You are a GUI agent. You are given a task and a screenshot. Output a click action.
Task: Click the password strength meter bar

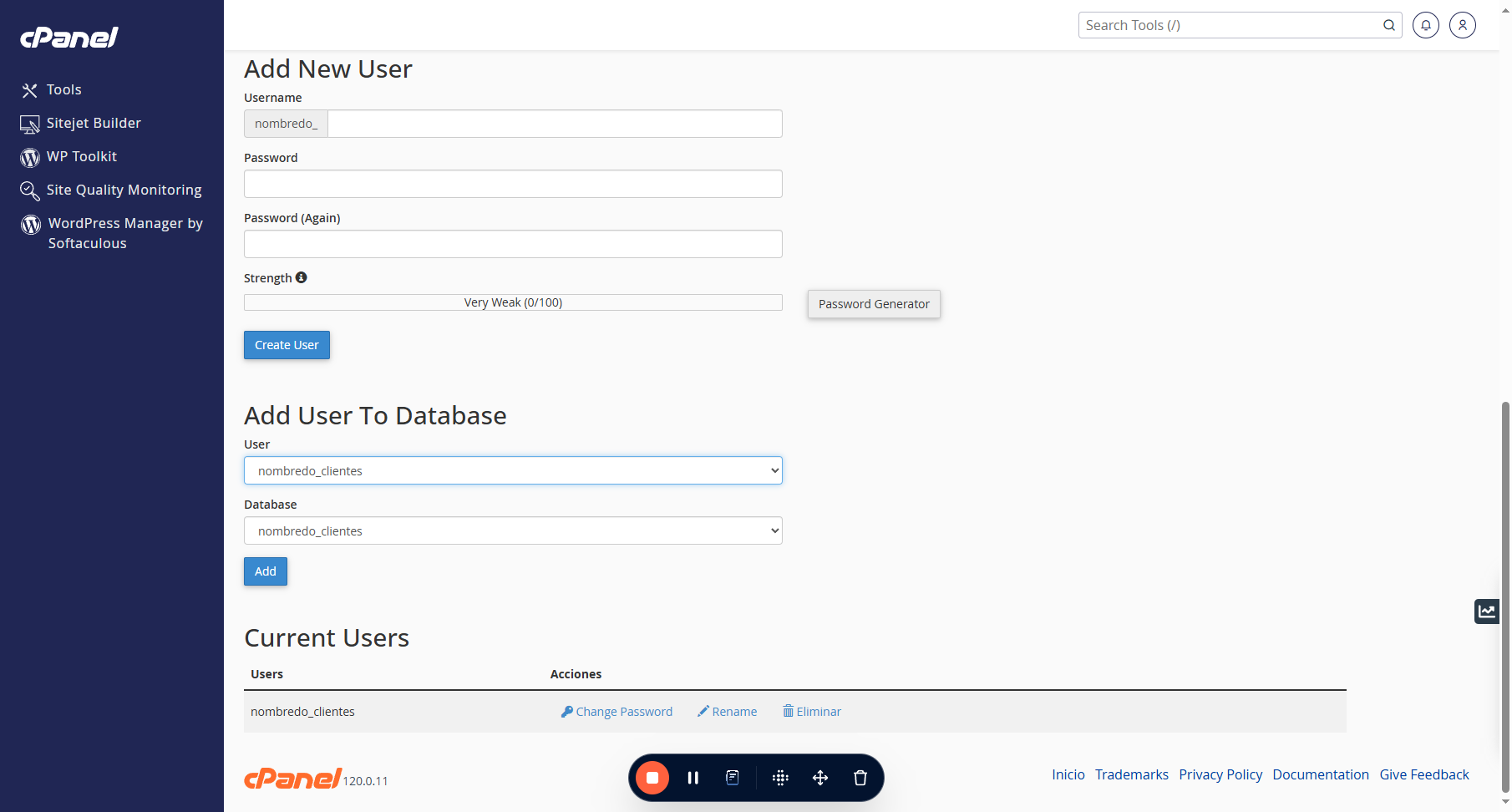[x=513, y=302]
